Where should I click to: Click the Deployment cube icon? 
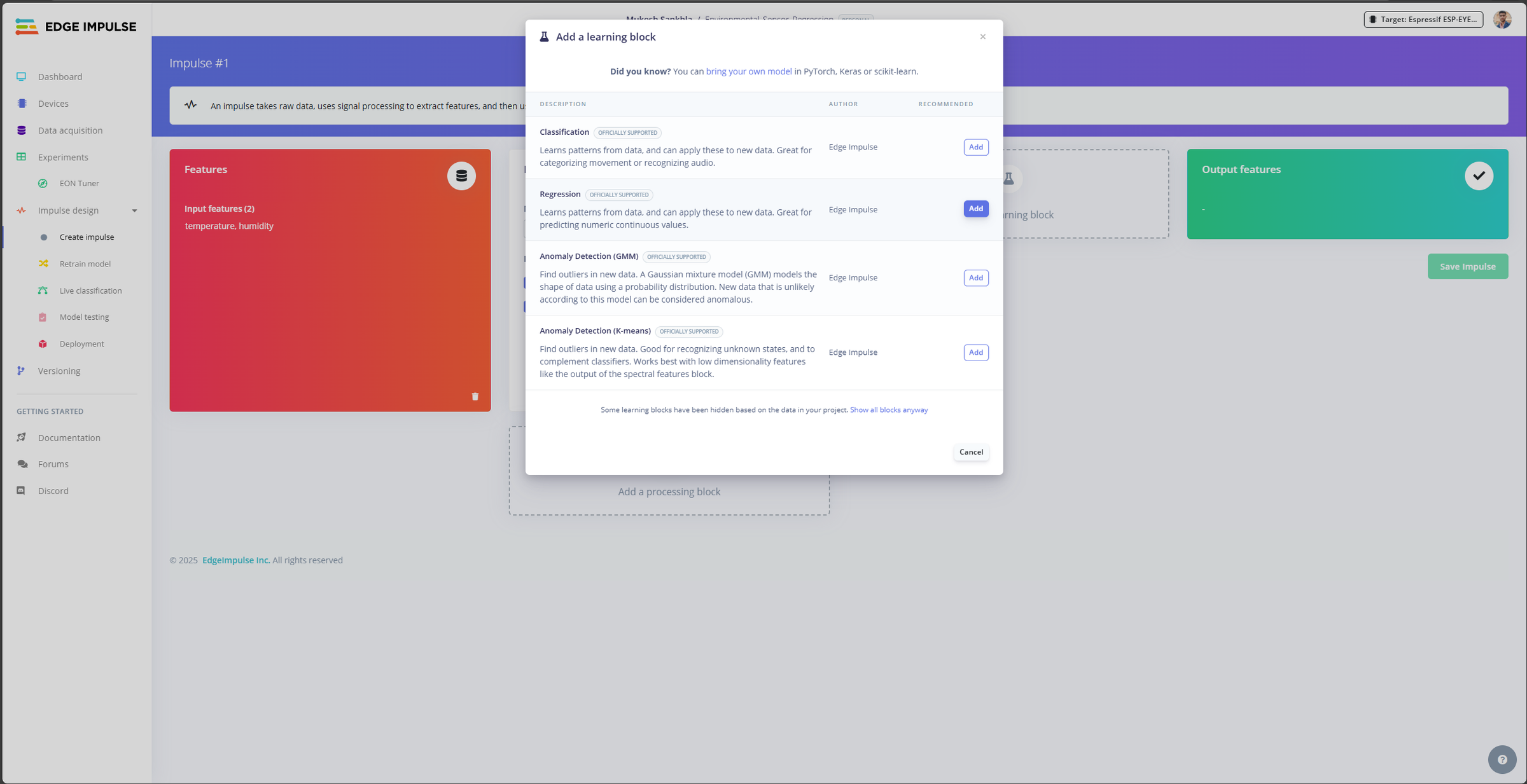[x=43, y=344]
